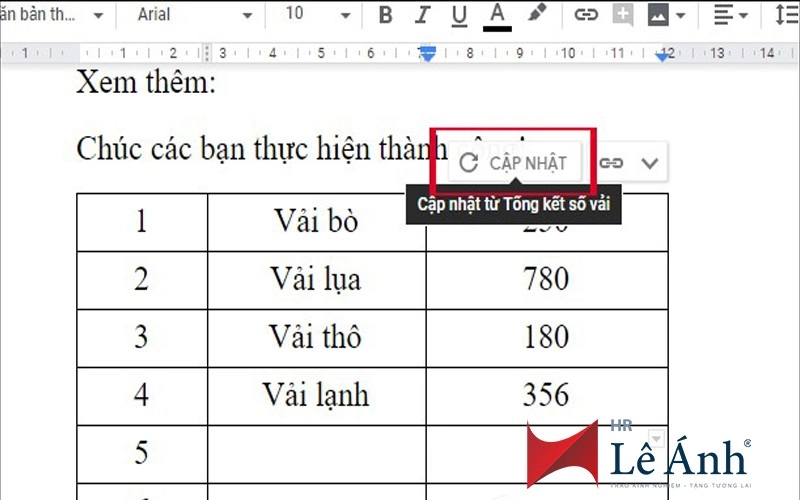Image resolution: width=800 pixels, height=500 pixels.
Task: Click the right indent marker on ruler
Action: [664, 57]
